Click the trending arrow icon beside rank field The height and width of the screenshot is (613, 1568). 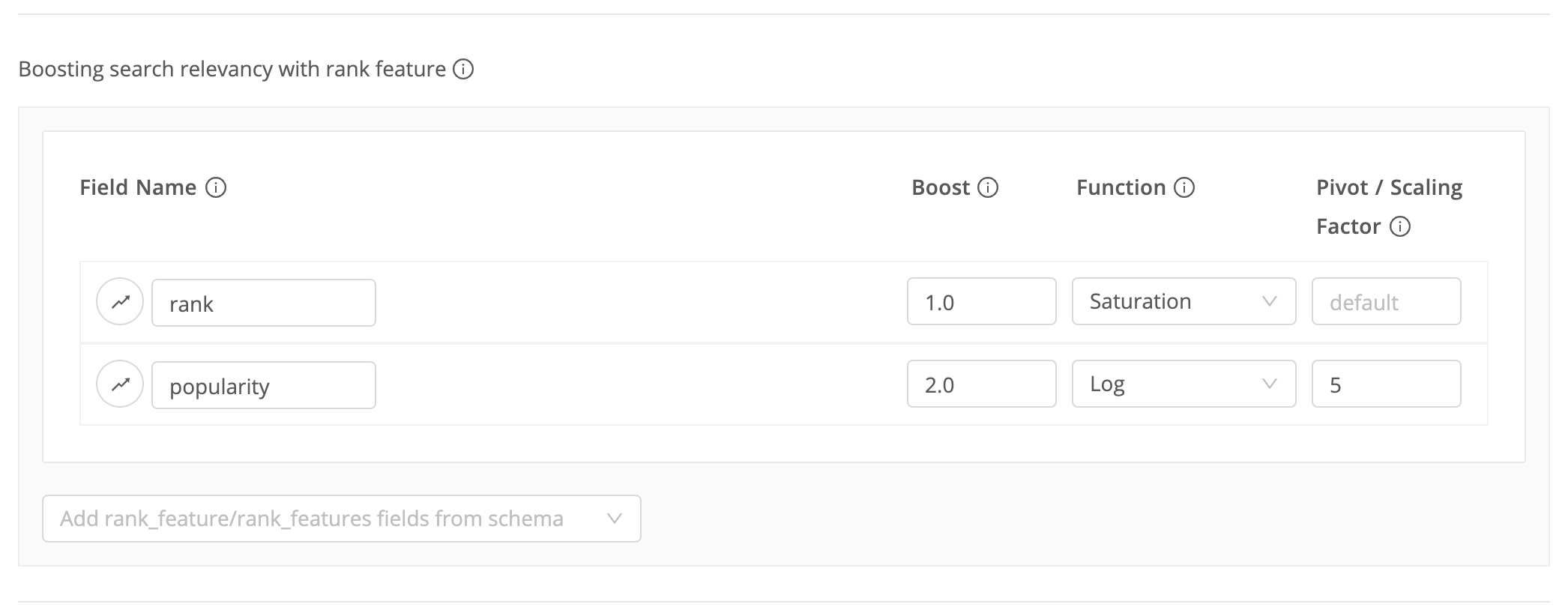[x=120, y=302]
